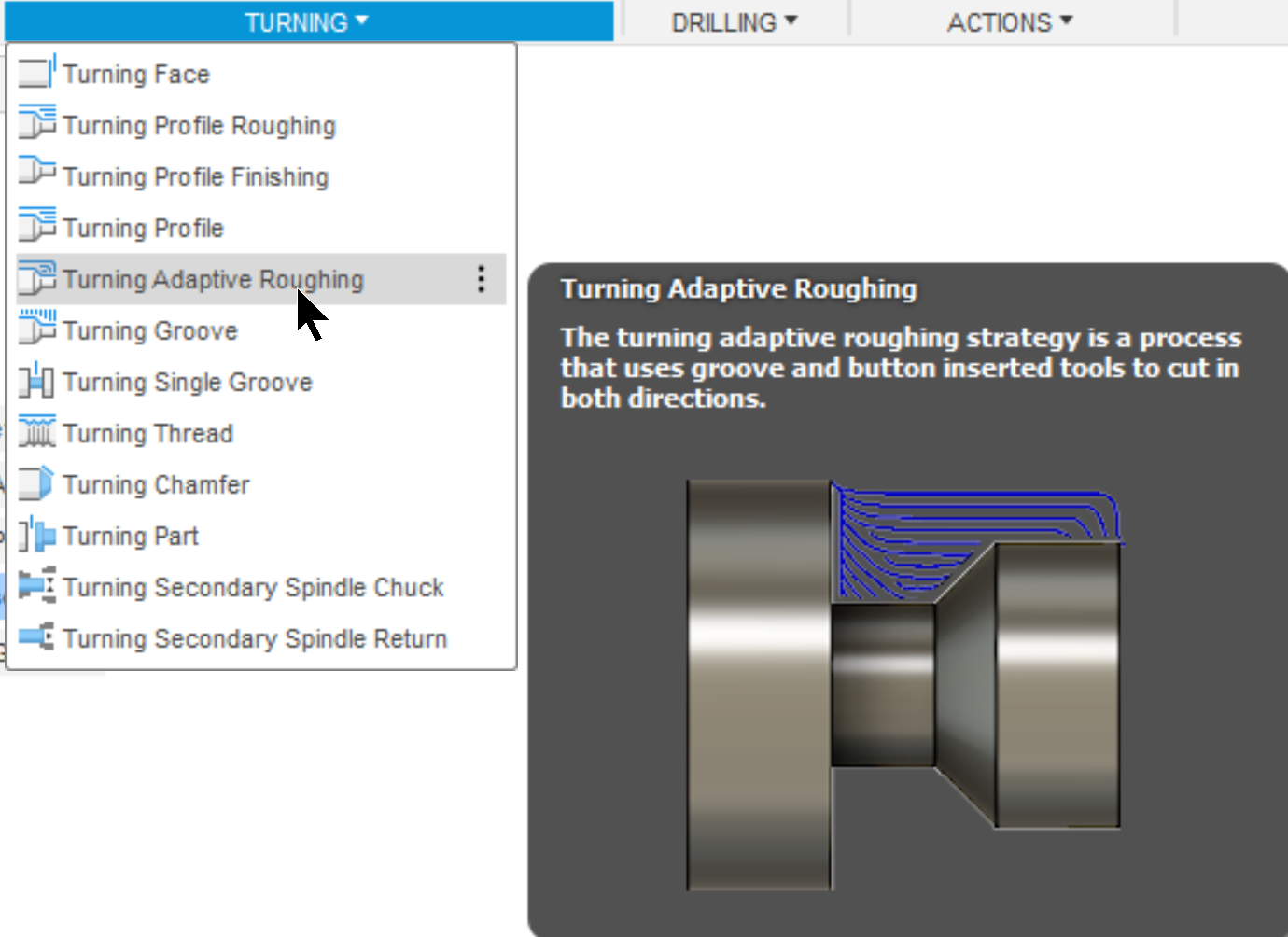Open the DRILLING dropdown menu

[x=735, y=21]
